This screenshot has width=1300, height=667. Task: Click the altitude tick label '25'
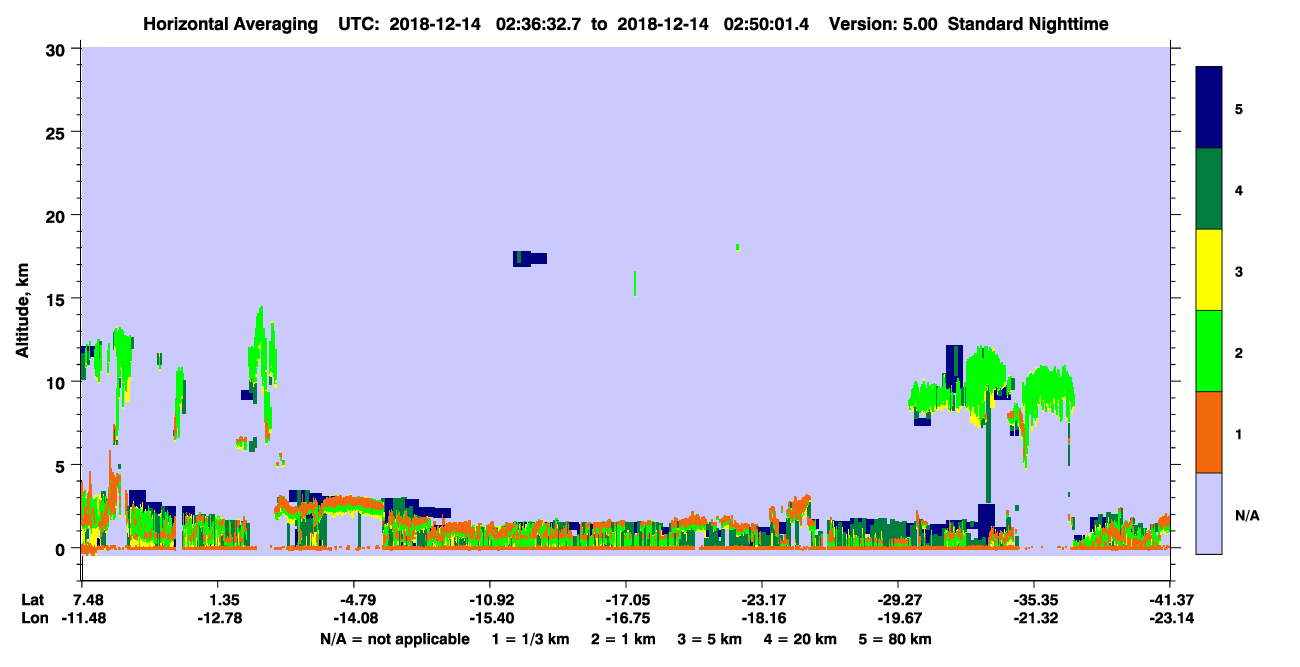[58, 132]
